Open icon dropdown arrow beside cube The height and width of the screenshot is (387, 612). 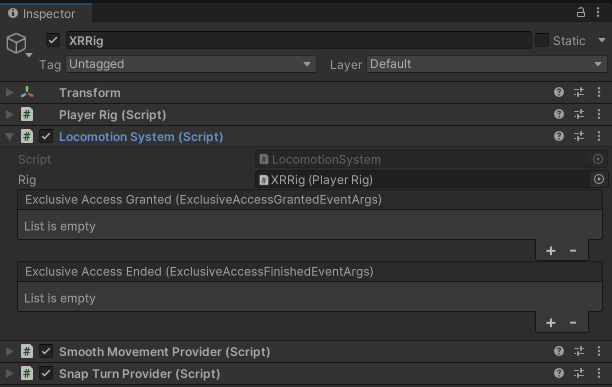[x=29, y=55]
